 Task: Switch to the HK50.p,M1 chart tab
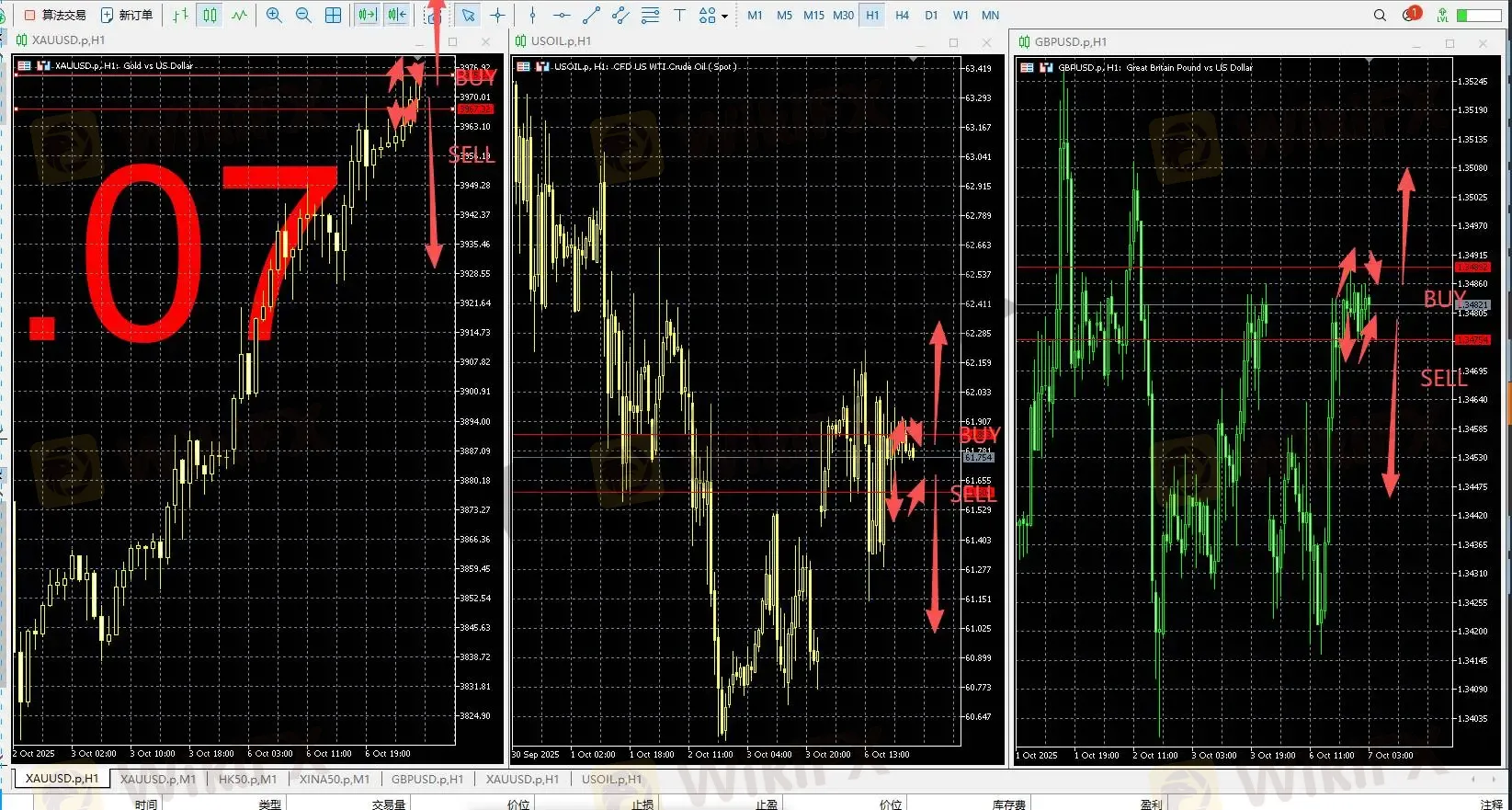[247, 779]
